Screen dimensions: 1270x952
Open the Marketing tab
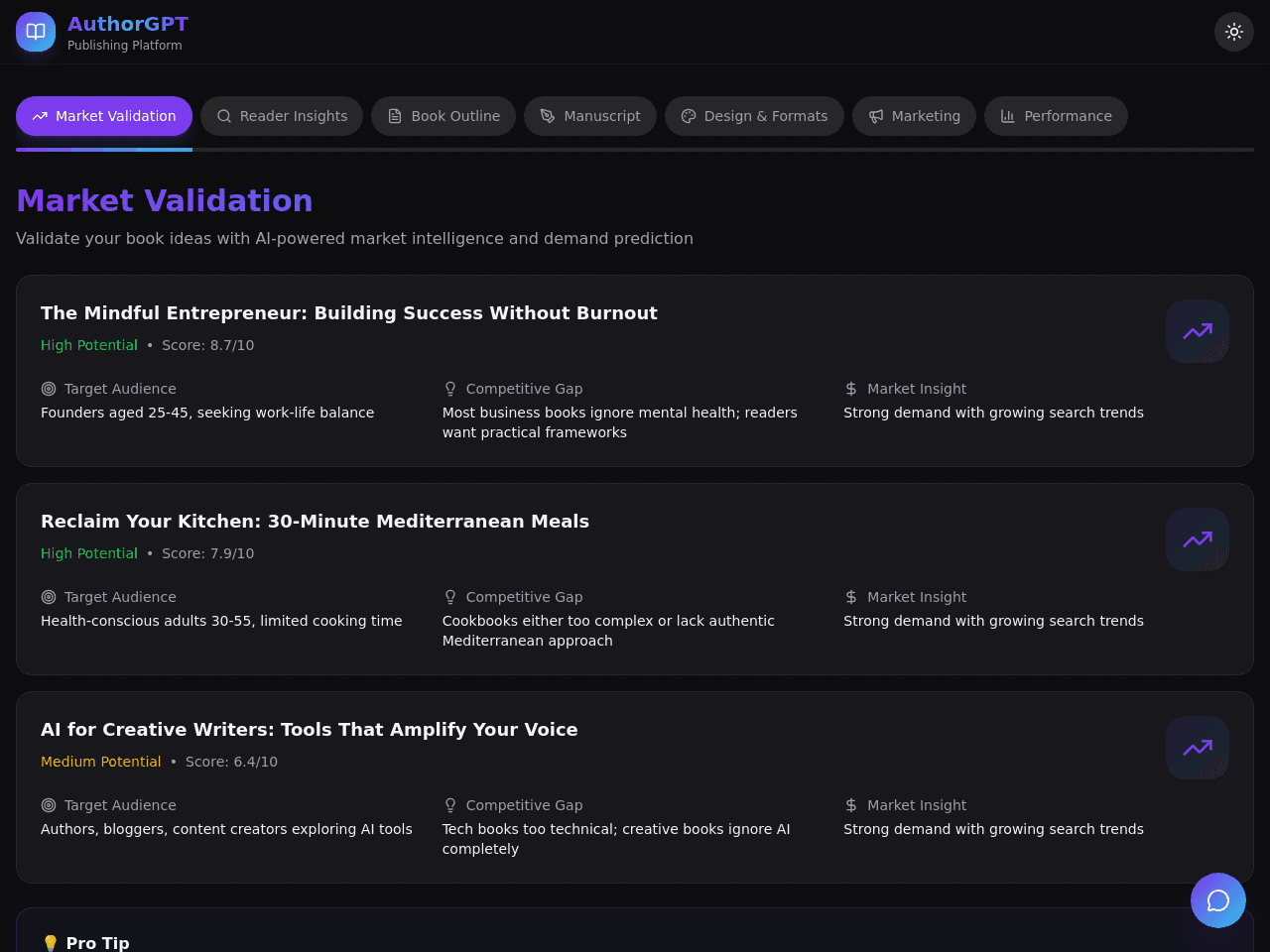coord(914,116)
